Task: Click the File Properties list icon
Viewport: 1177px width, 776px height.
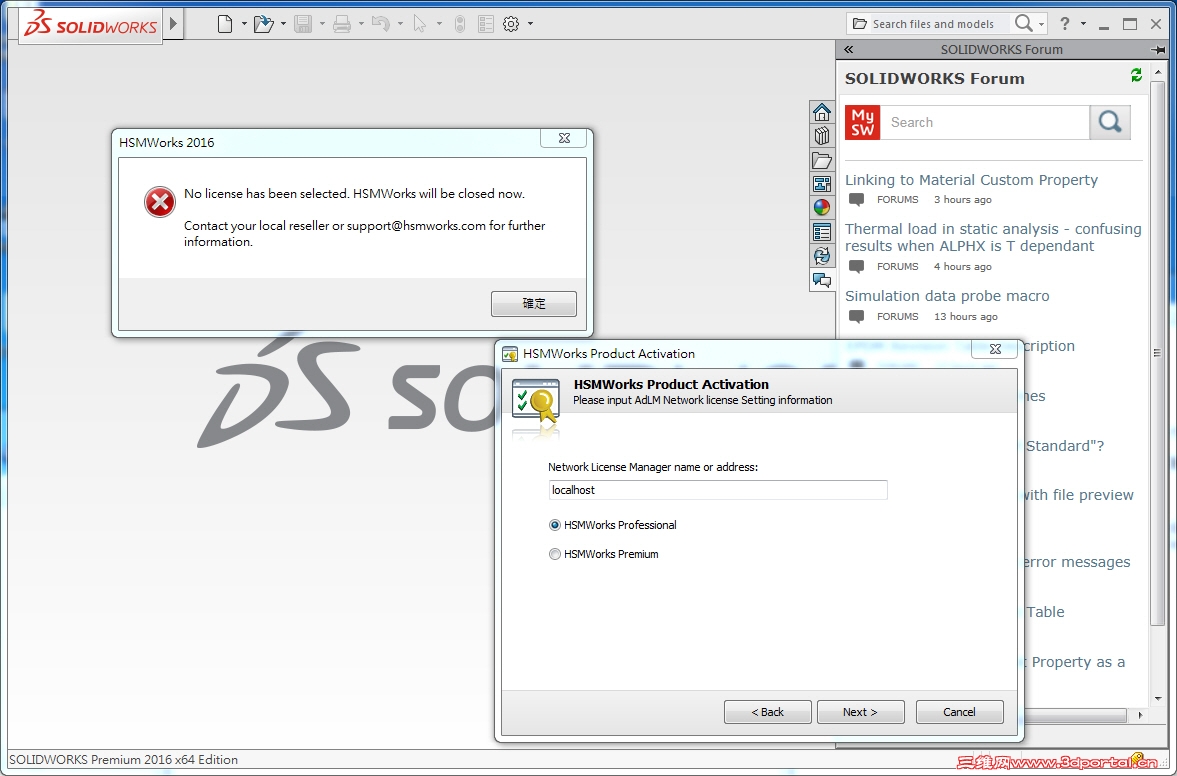Action: (x=486, y=24)
